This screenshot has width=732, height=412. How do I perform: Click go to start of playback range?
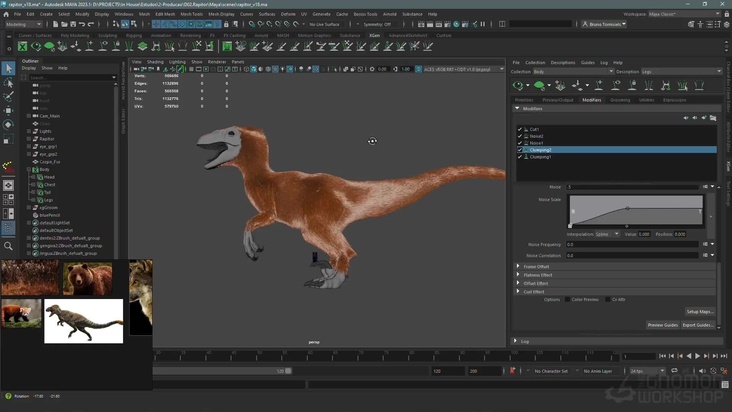point(662,356)
